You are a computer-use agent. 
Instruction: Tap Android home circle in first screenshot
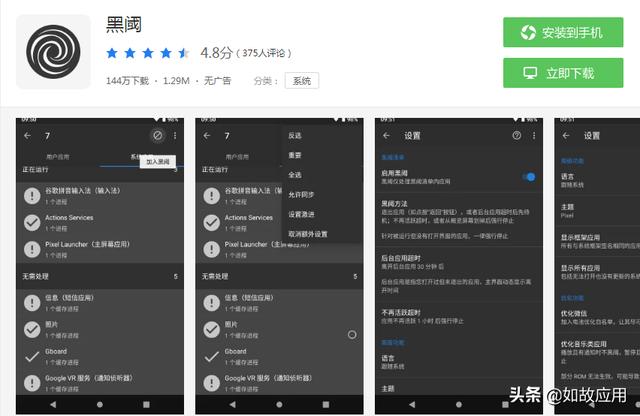click(x=100, y=405)
